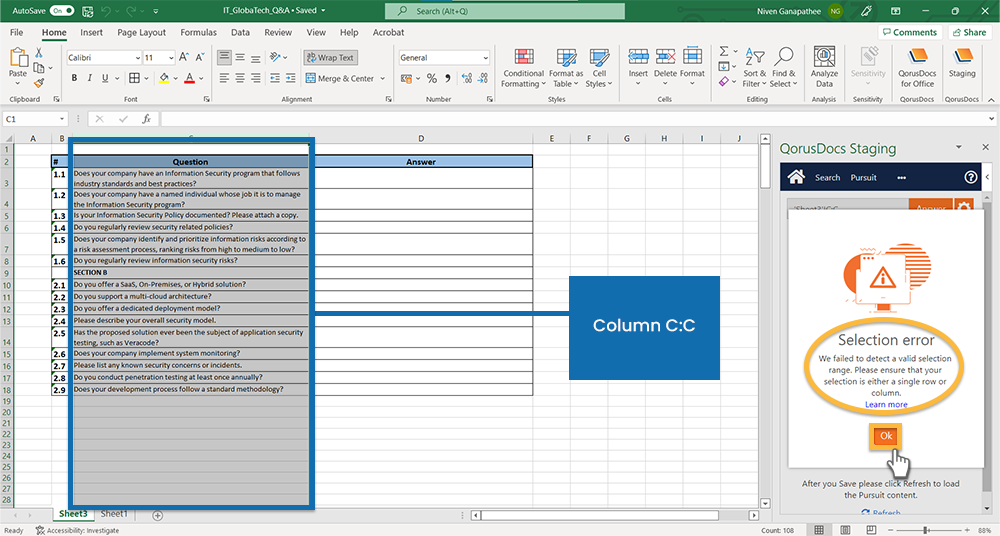Launch QorusDocs for Office
1000x536 pixels.
point(917,67)
